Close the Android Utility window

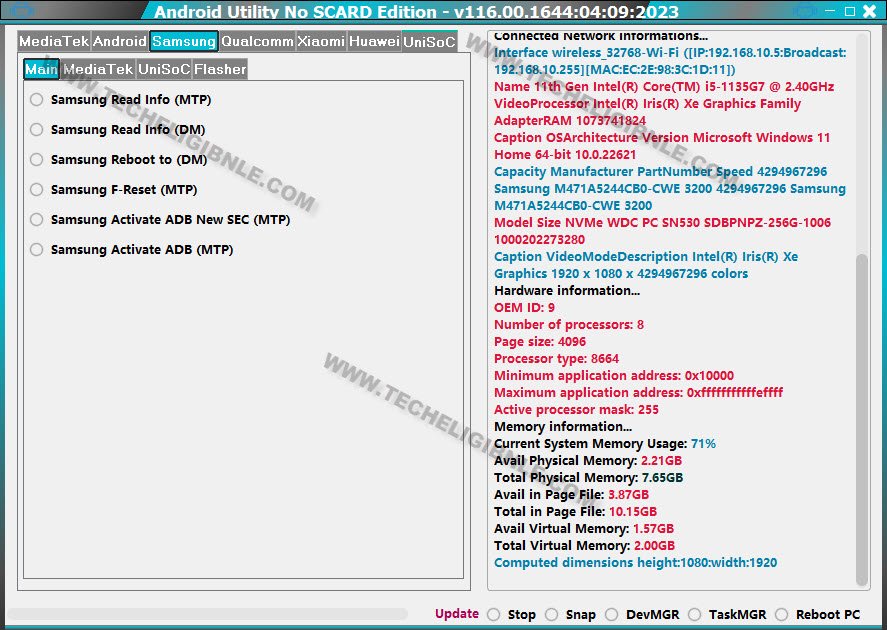[x=869, y=11]
